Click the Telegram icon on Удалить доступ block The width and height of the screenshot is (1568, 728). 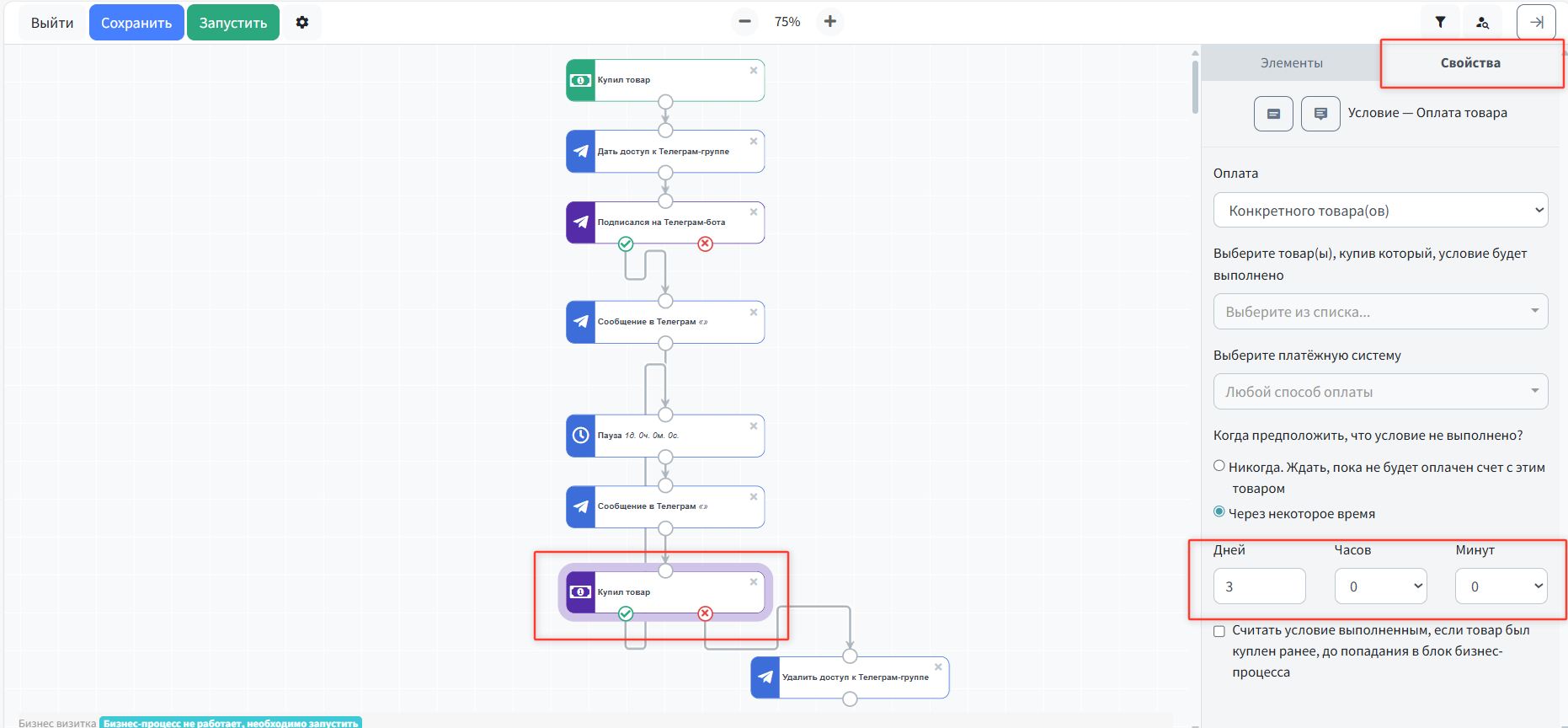[765, 677]
